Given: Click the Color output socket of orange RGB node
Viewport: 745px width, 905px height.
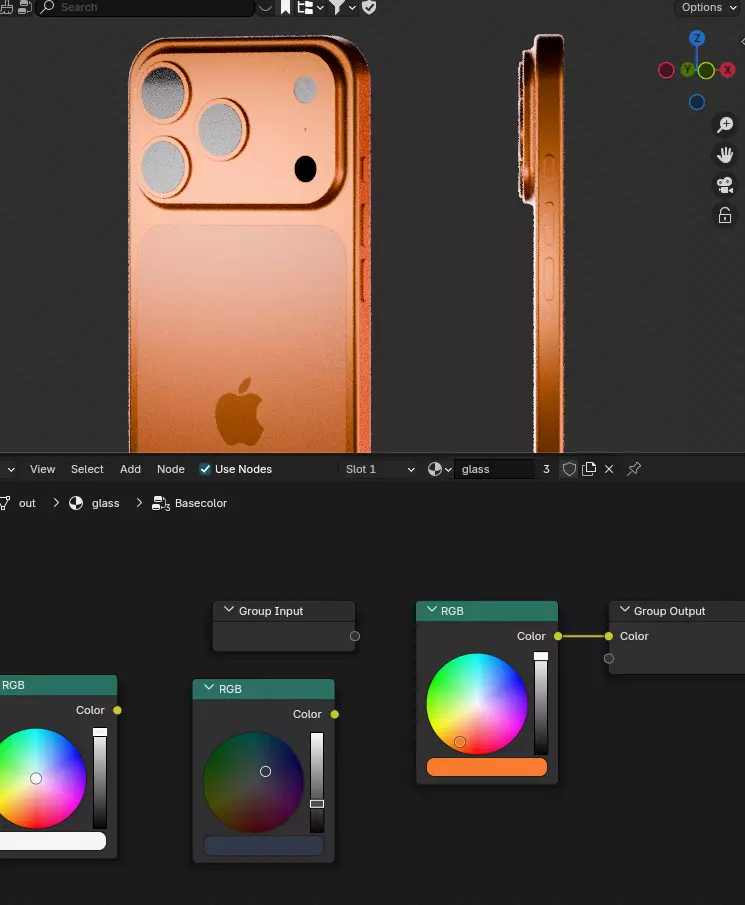Looking at the screenshot, I should 557,636.
